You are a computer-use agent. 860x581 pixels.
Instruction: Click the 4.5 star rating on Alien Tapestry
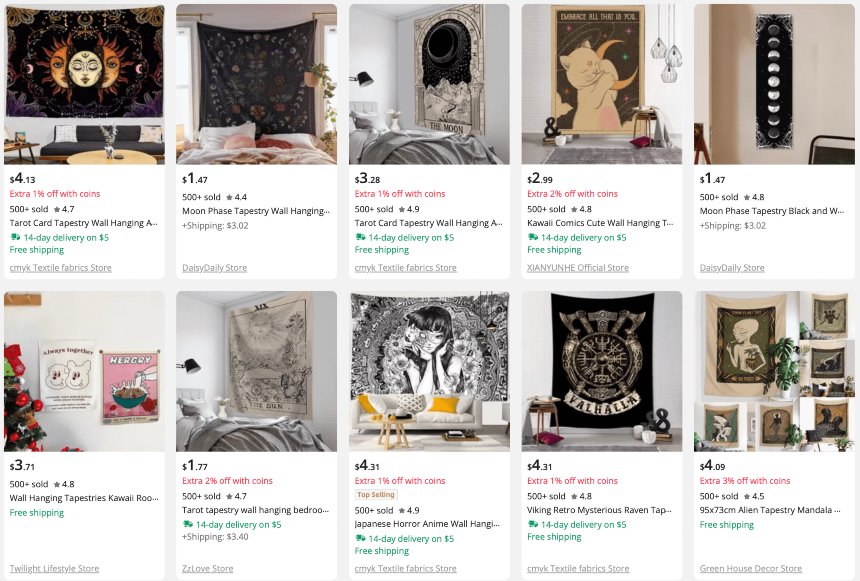(x=749, y=496)
